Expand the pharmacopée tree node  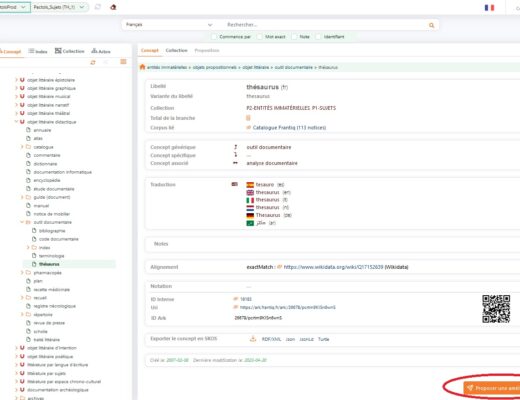point(22,272)
